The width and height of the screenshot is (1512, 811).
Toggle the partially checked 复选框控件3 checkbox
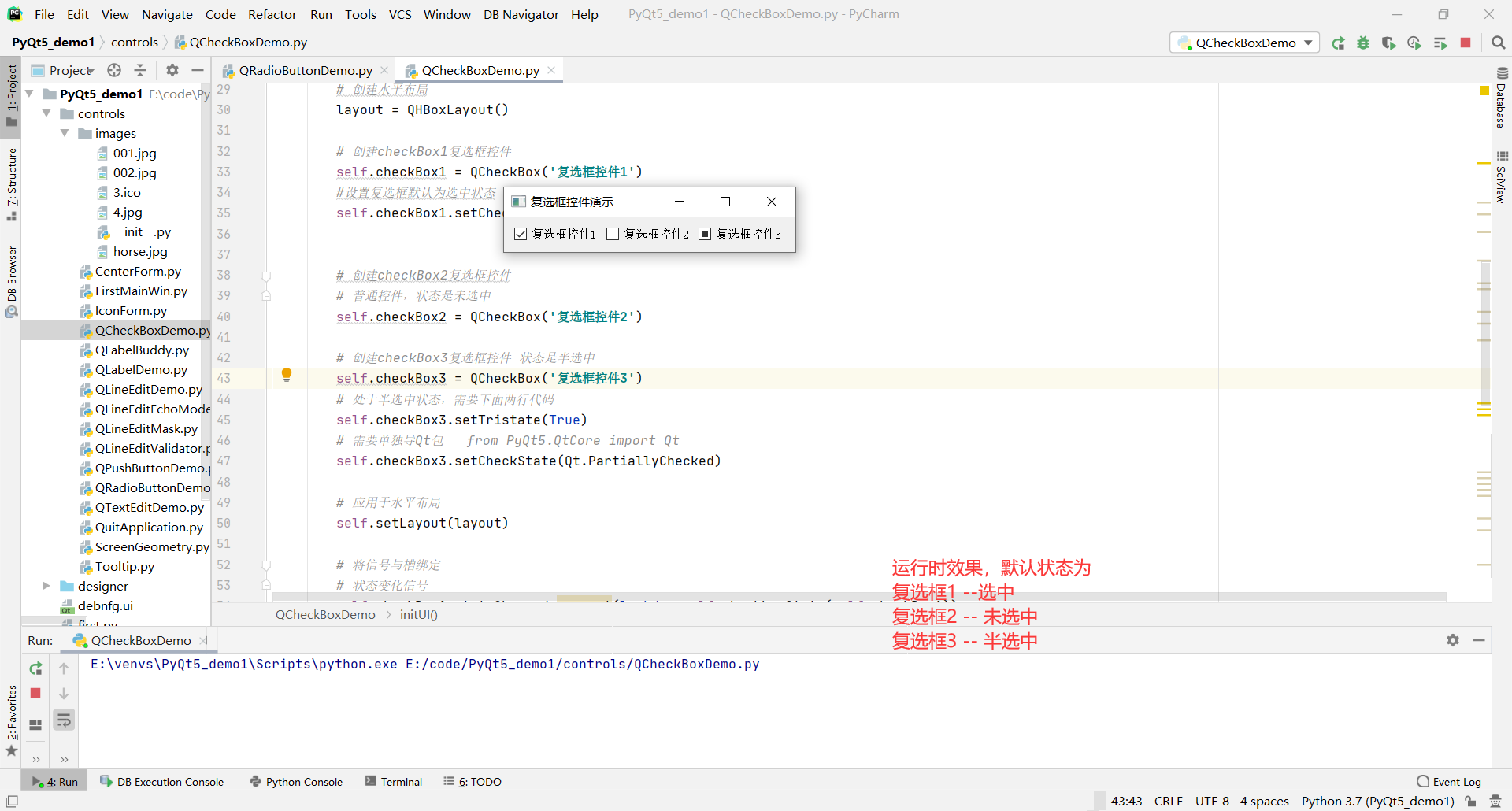(x=705, y=234)
